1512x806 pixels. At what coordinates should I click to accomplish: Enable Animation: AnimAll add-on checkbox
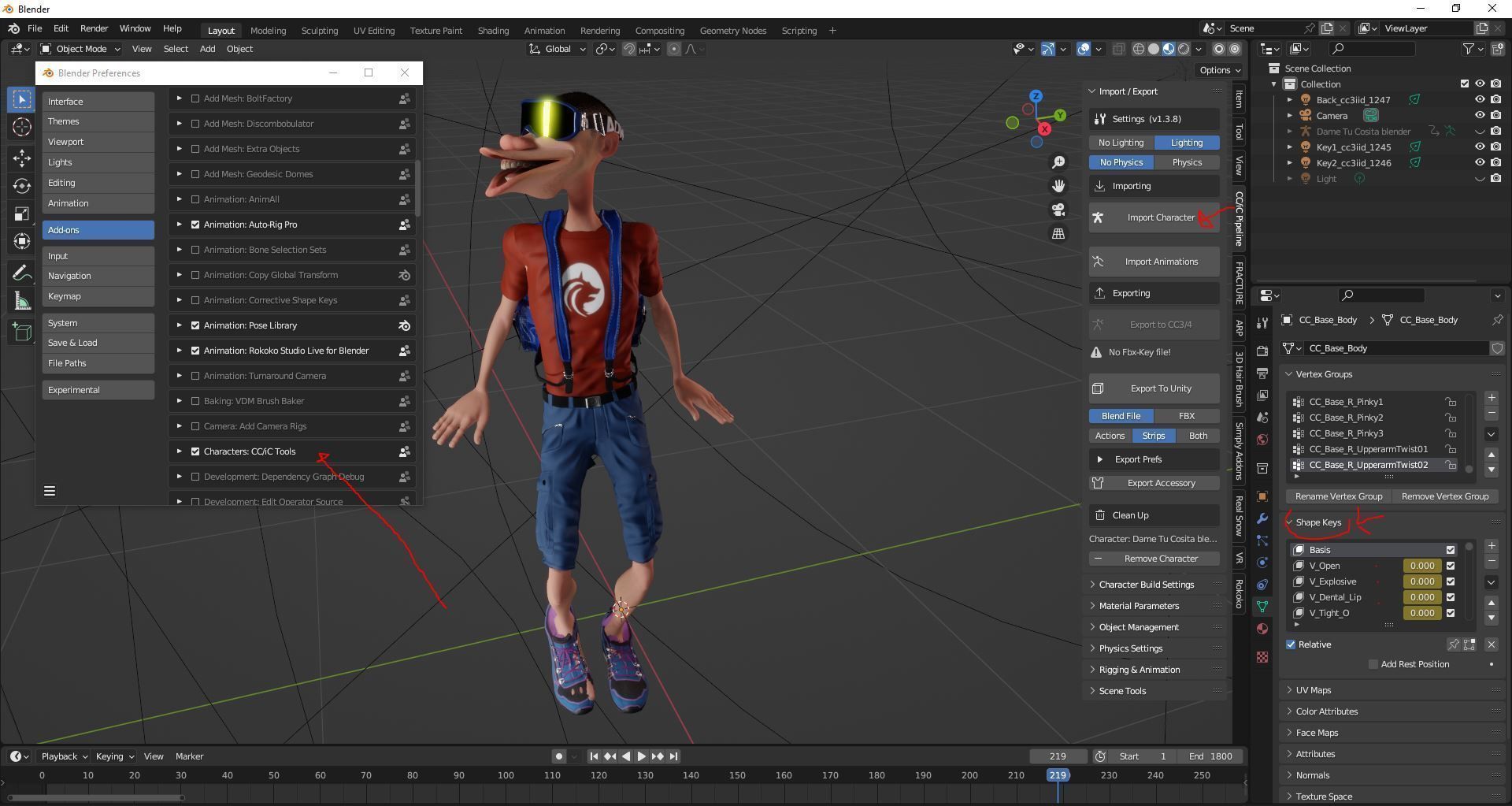tap(195, 199)
